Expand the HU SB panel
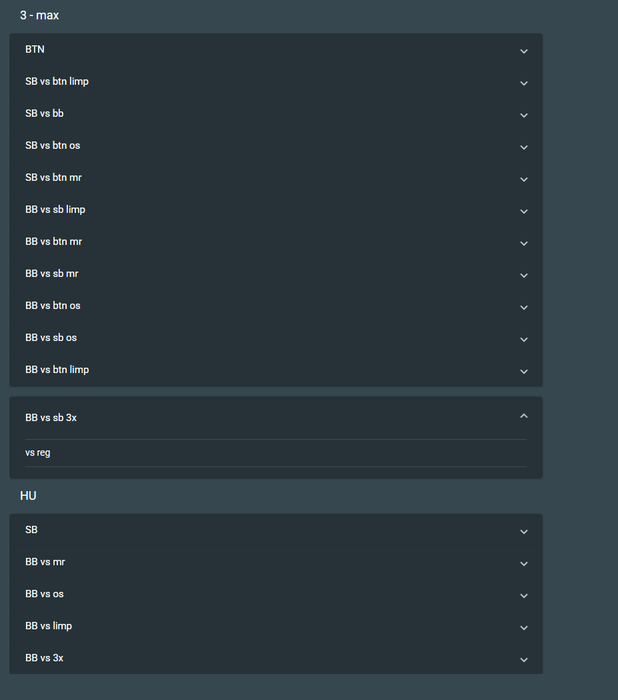 coord(524,531)
